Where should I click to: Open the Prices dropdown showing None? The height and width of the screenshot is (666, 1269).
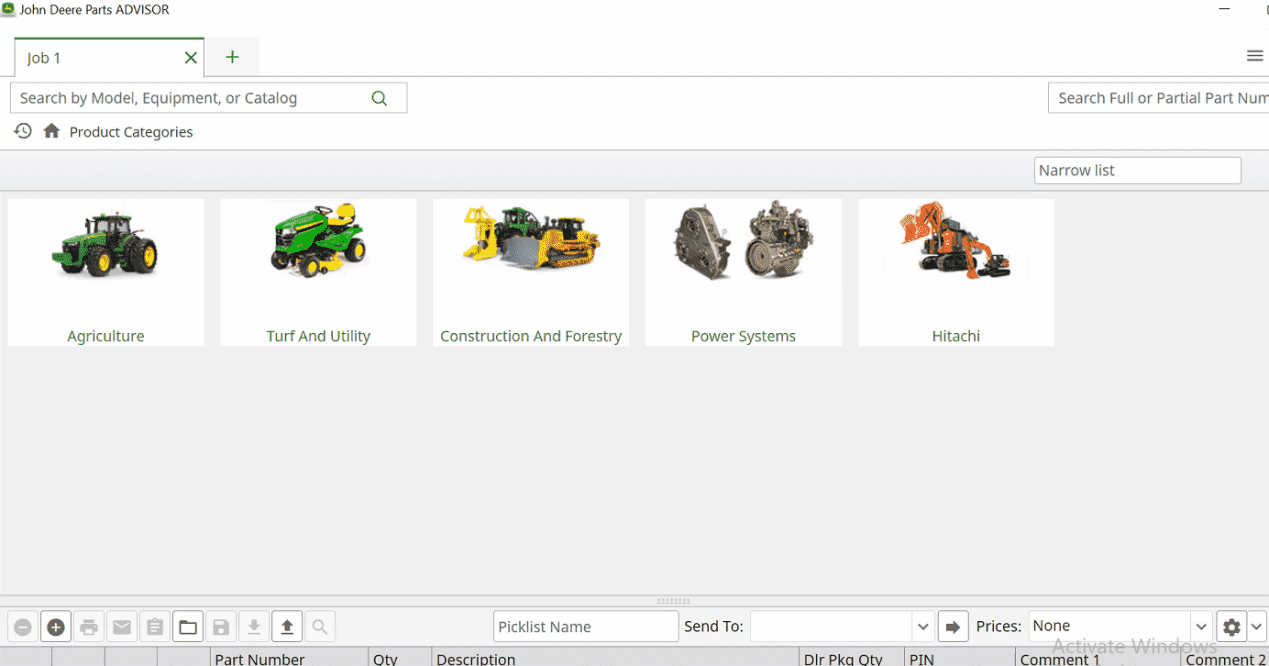(x=1121, y=627)
